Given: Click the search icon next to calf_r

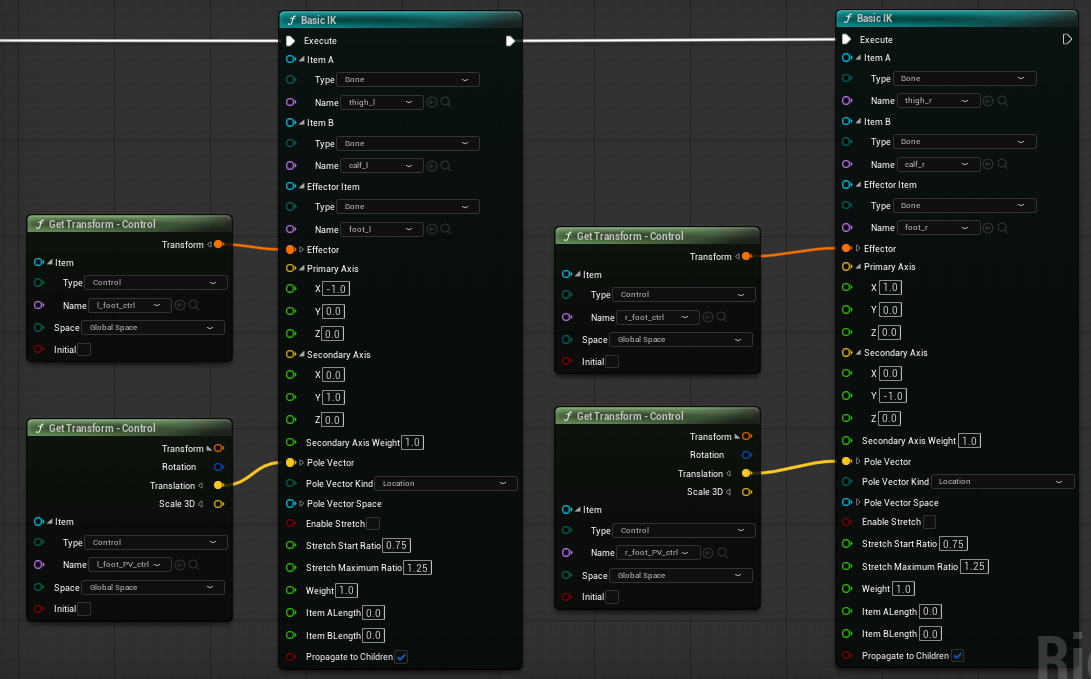Looking at the screenshot, I should (x=1003, y=164).
